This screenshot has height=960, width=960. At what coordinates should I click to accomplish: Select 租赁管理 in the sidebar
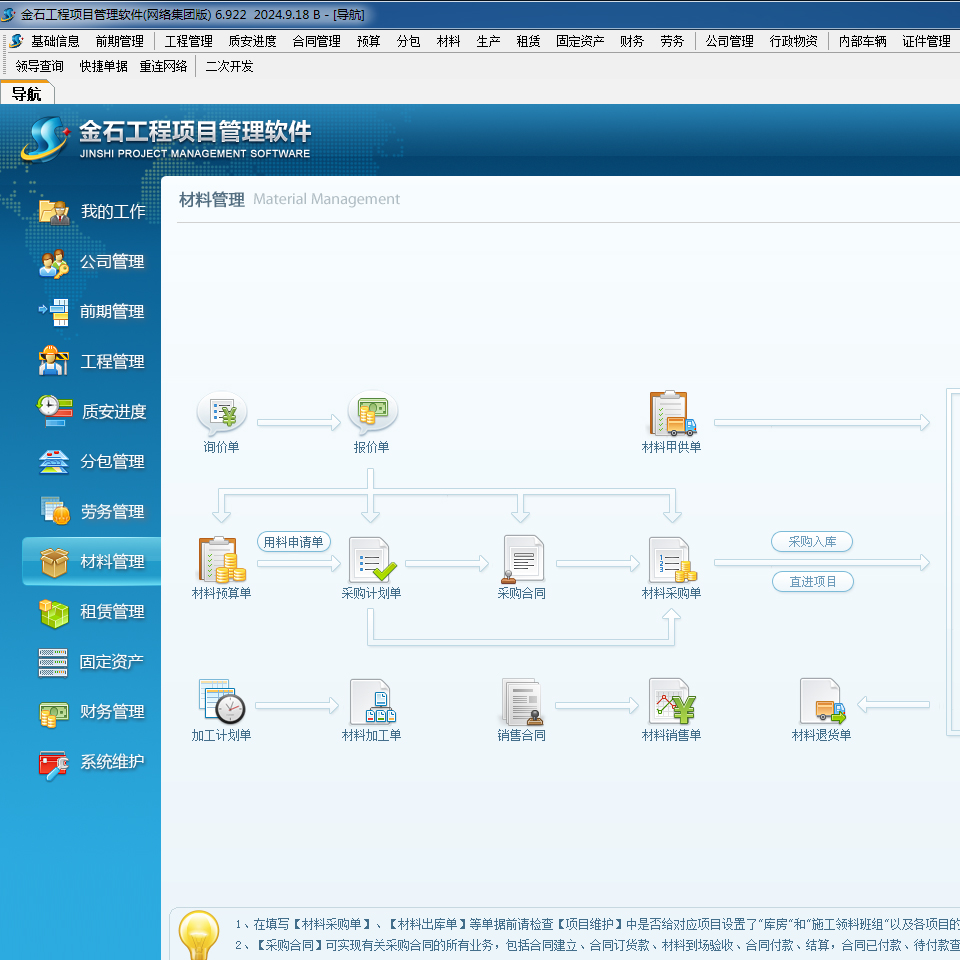(x=112, y=612)
